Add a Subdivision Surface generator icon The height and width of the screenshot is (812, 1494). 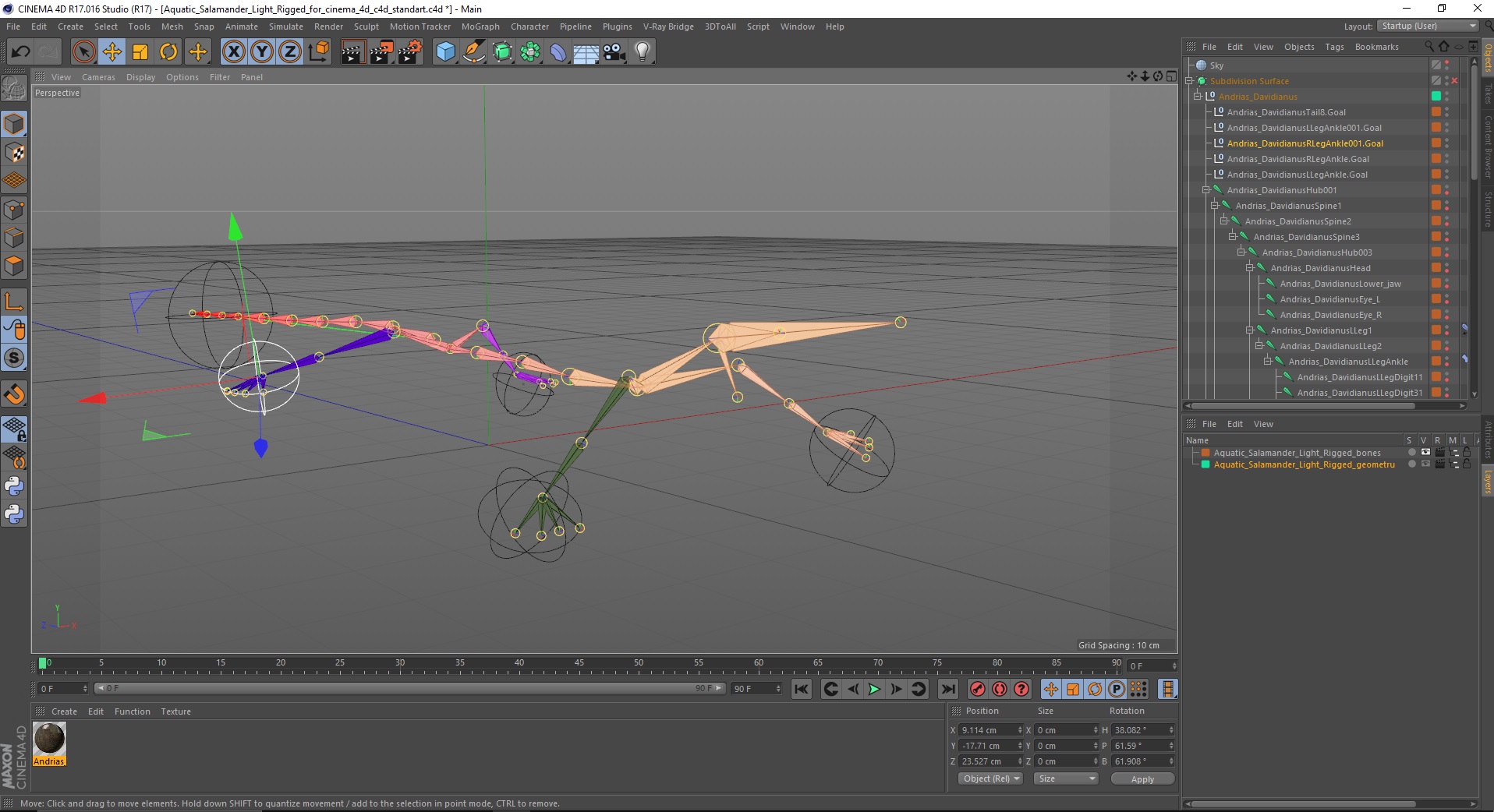pyautogui.click(x=502, y=52)
